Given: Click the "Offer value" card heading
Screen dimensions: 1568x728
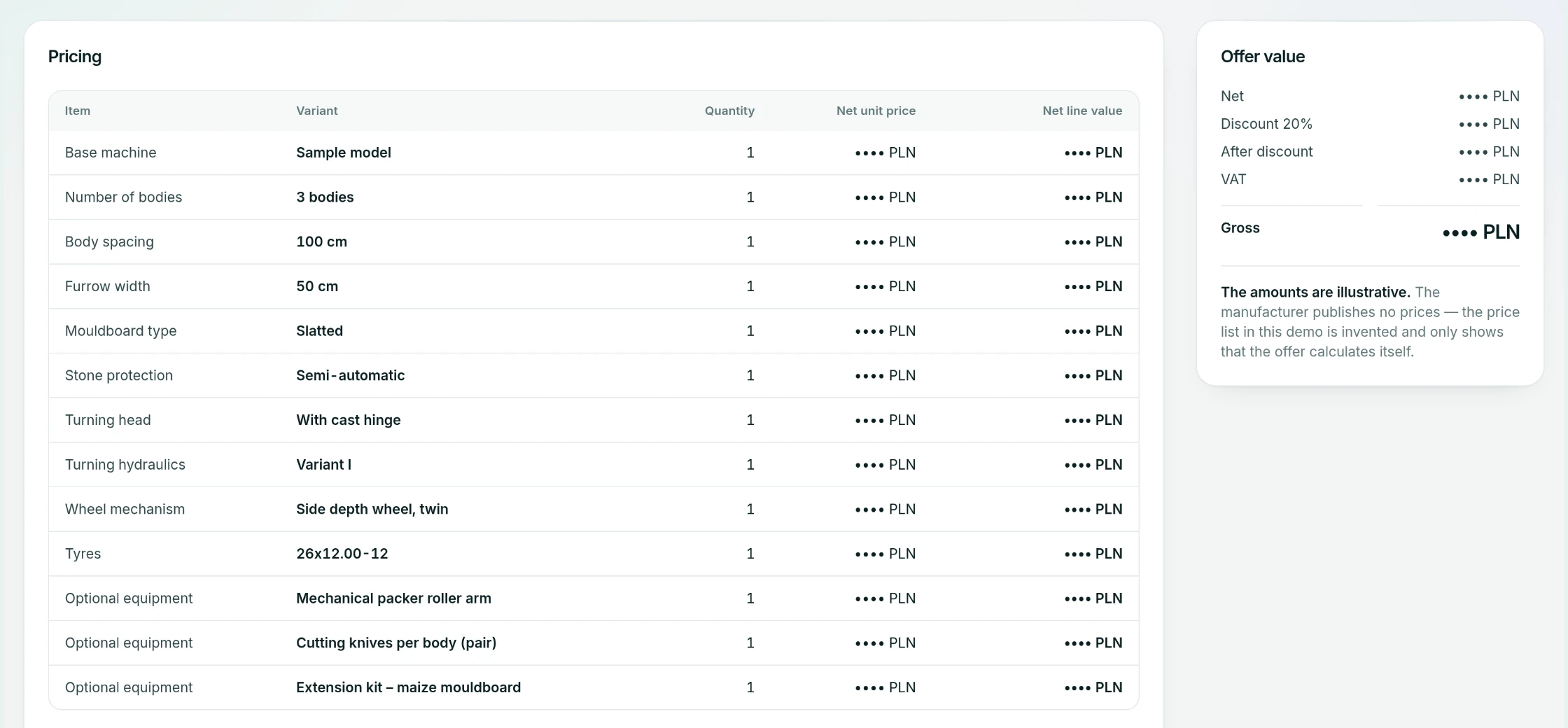Looking at the screenshot, I should coord(1263,57).
